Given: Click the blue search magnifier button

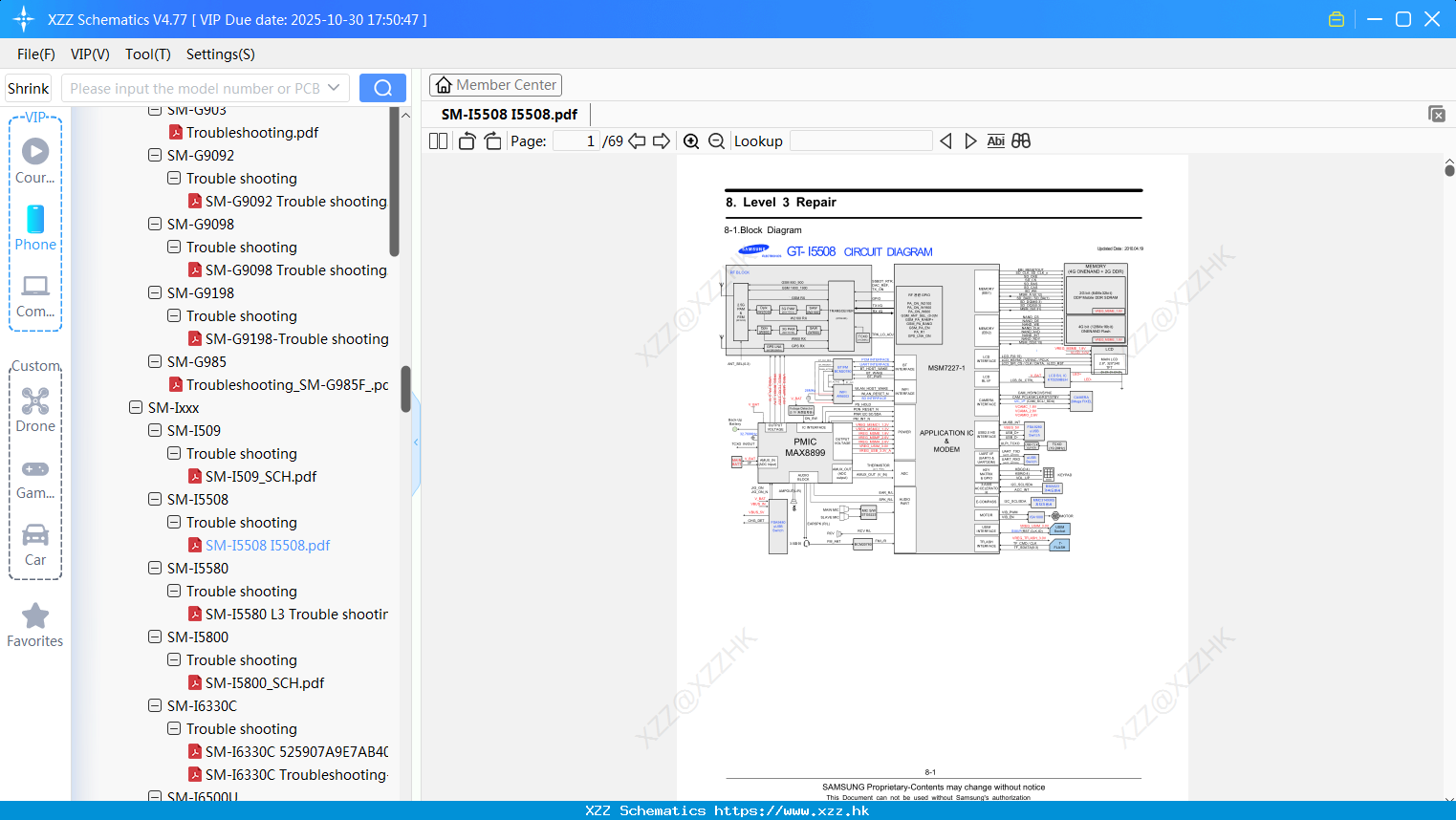Looking at the screenshot, I should [382, 88].
